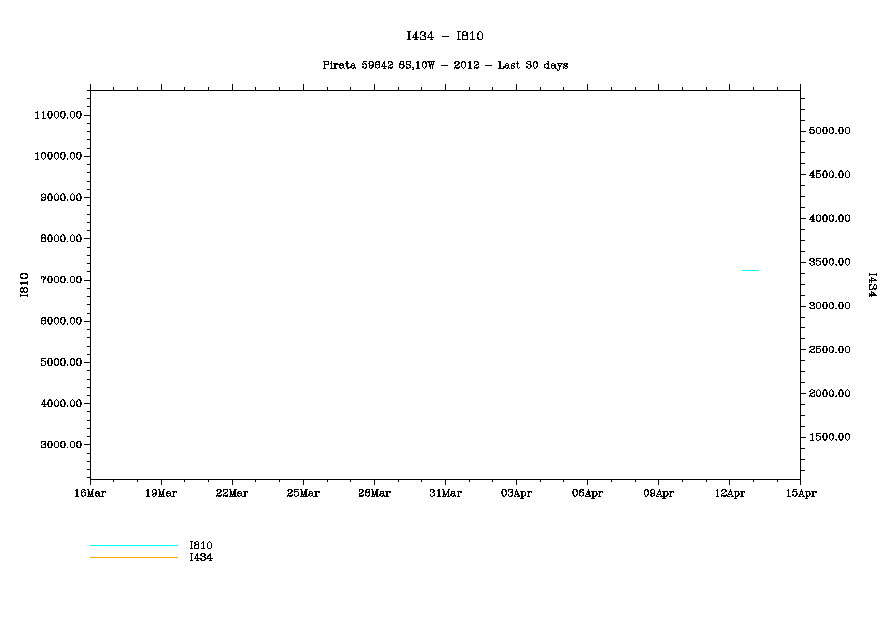Click the 5000.00 right axis value
The image size is (891, 630).
point(829,131)
